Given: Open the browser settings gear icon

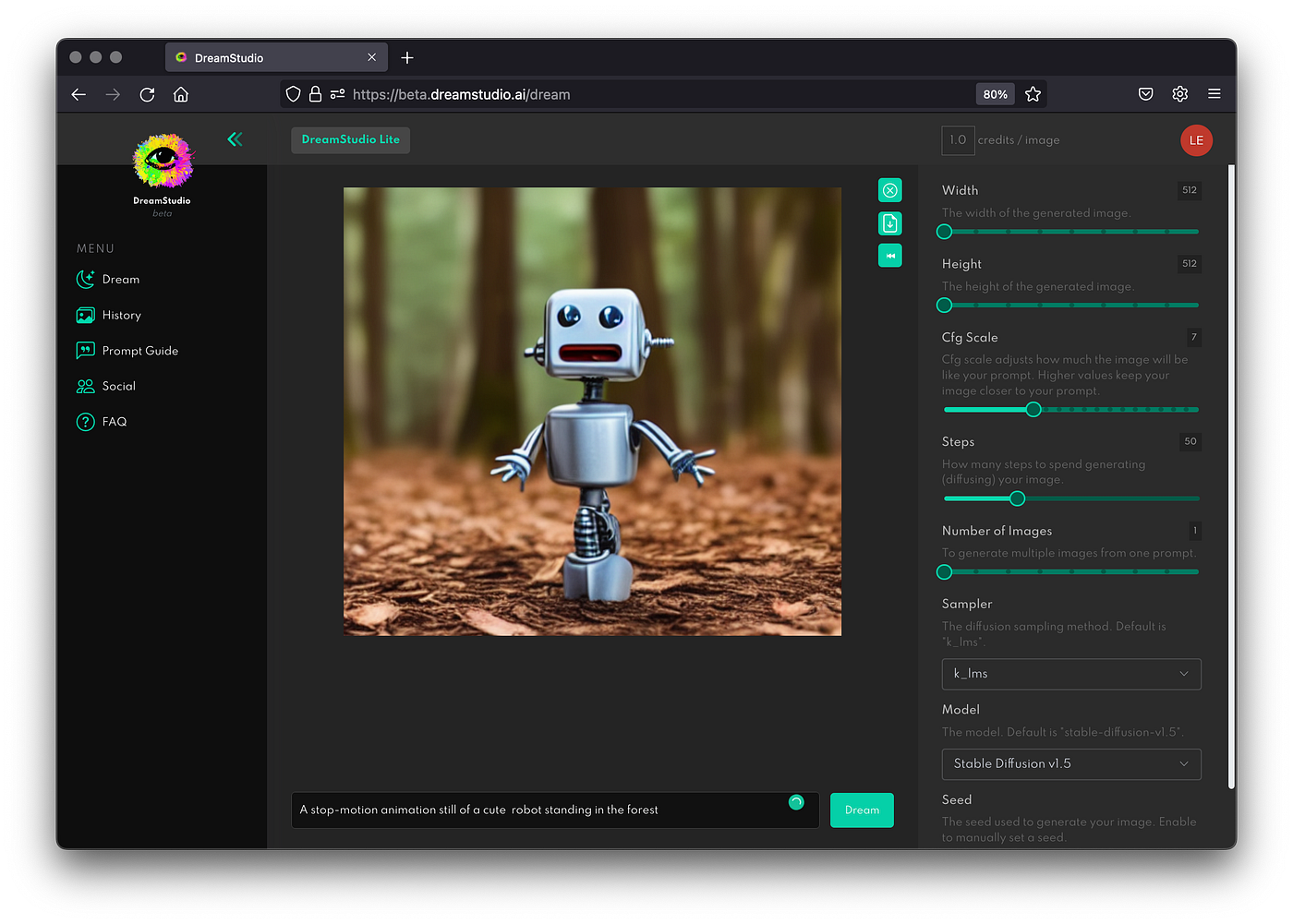Looking at the screenshot, I should (1179, 94).
